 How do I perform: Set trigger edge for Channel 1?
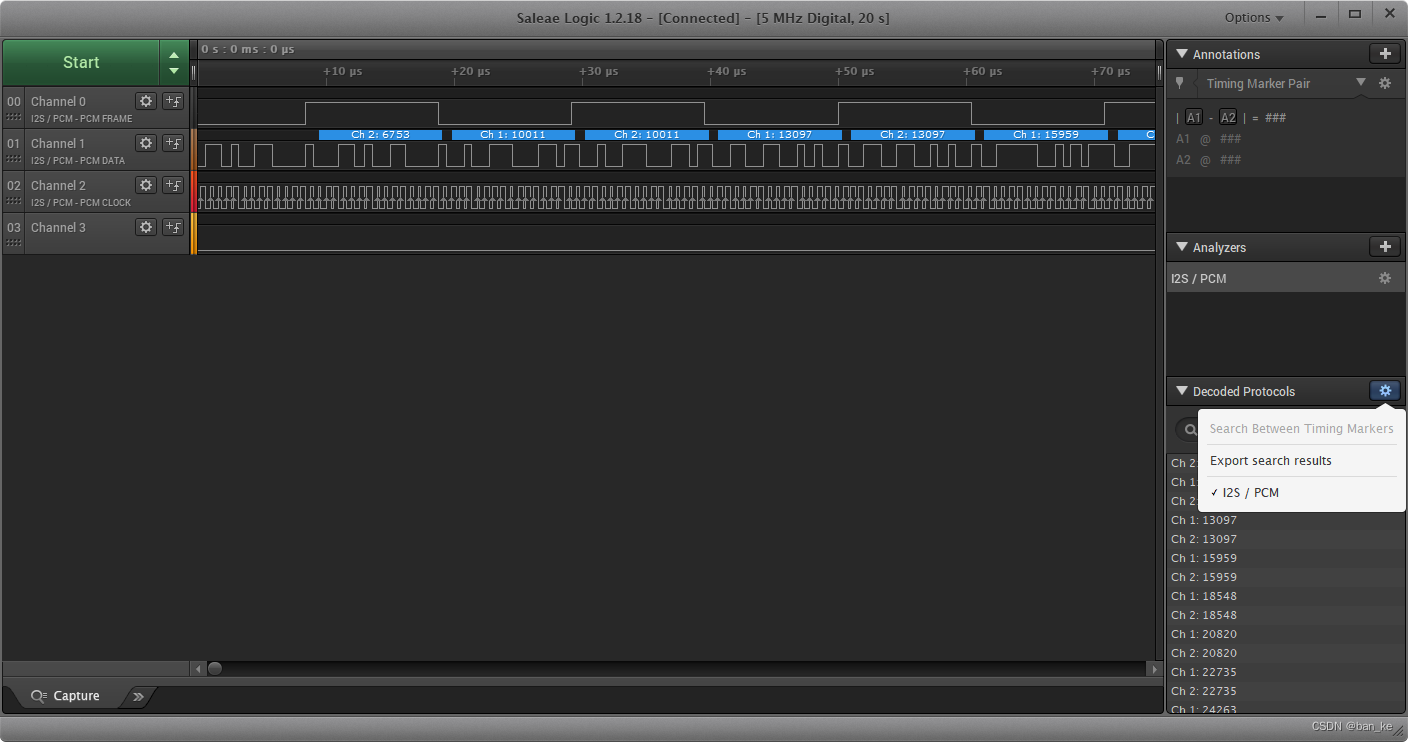pyautogui.click(x=173, y=143)
